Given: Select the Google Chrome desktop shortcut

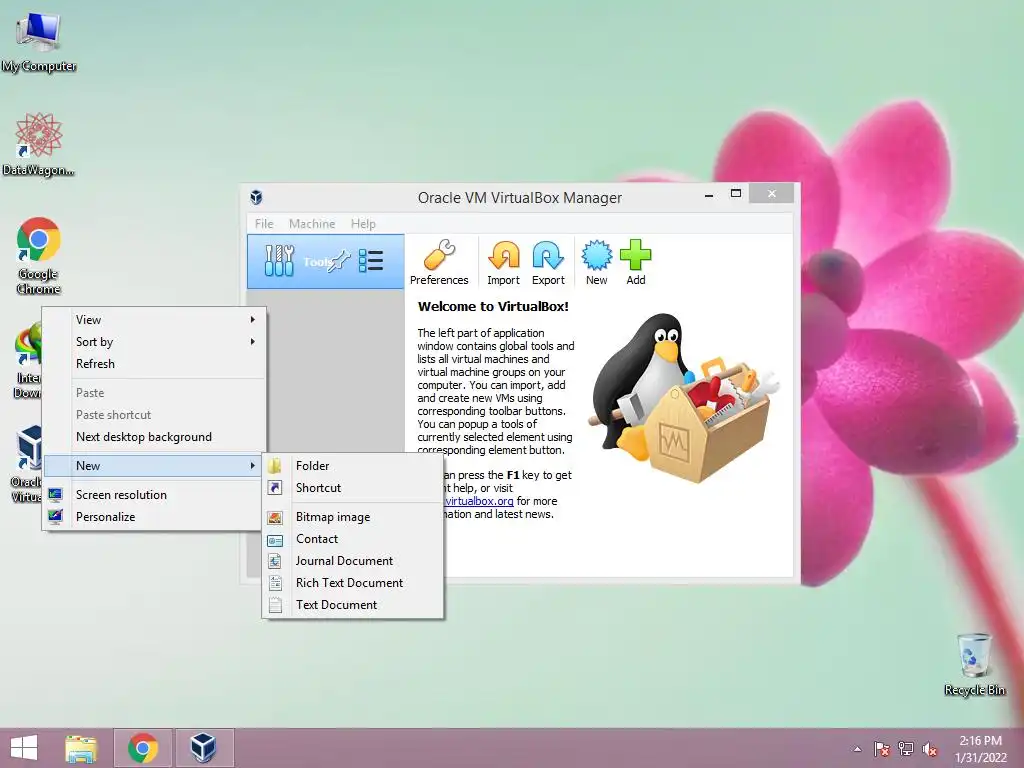Looking at the screenshot, I should [x=39, y=256].
